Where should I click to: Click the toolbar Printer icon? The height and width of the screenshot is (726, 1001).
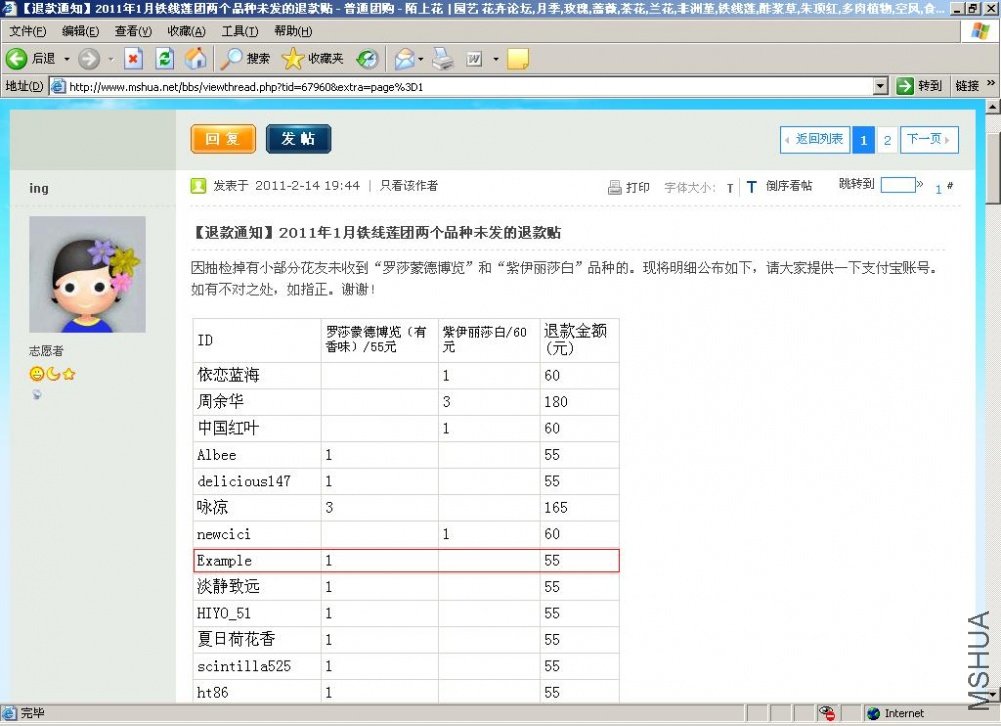(x=443, y=59)
